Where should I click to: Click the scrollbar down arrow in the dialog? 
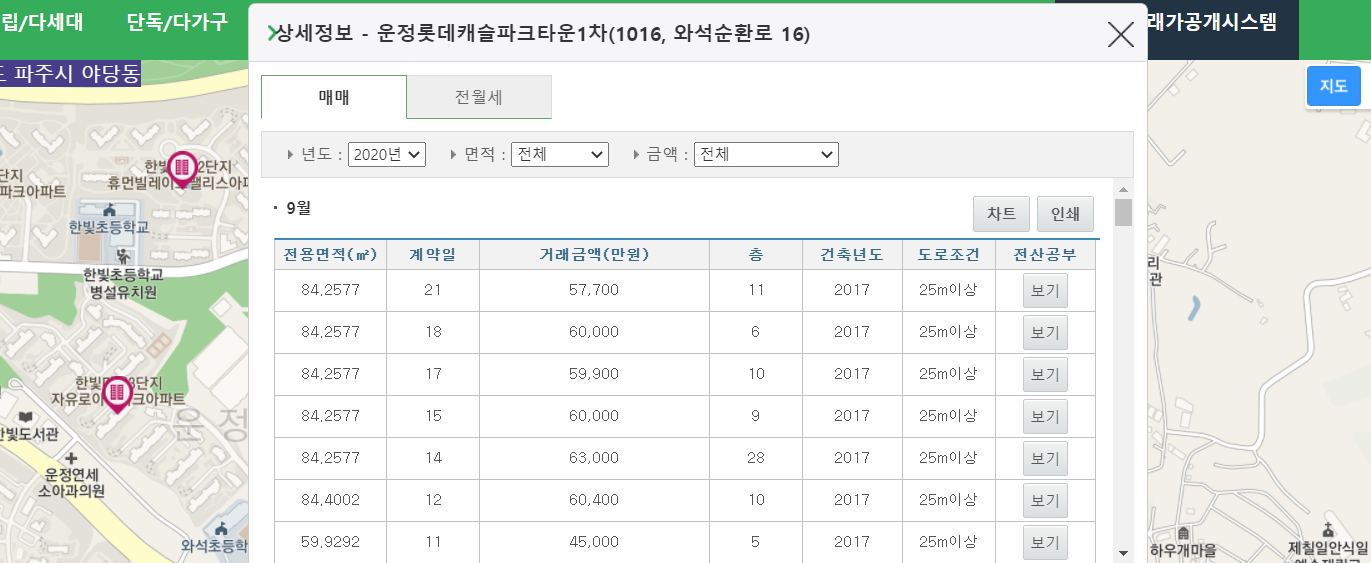1123,553
